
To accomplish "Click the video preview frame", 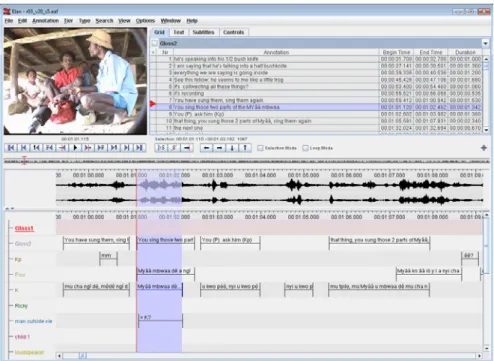I will [75, 81].
